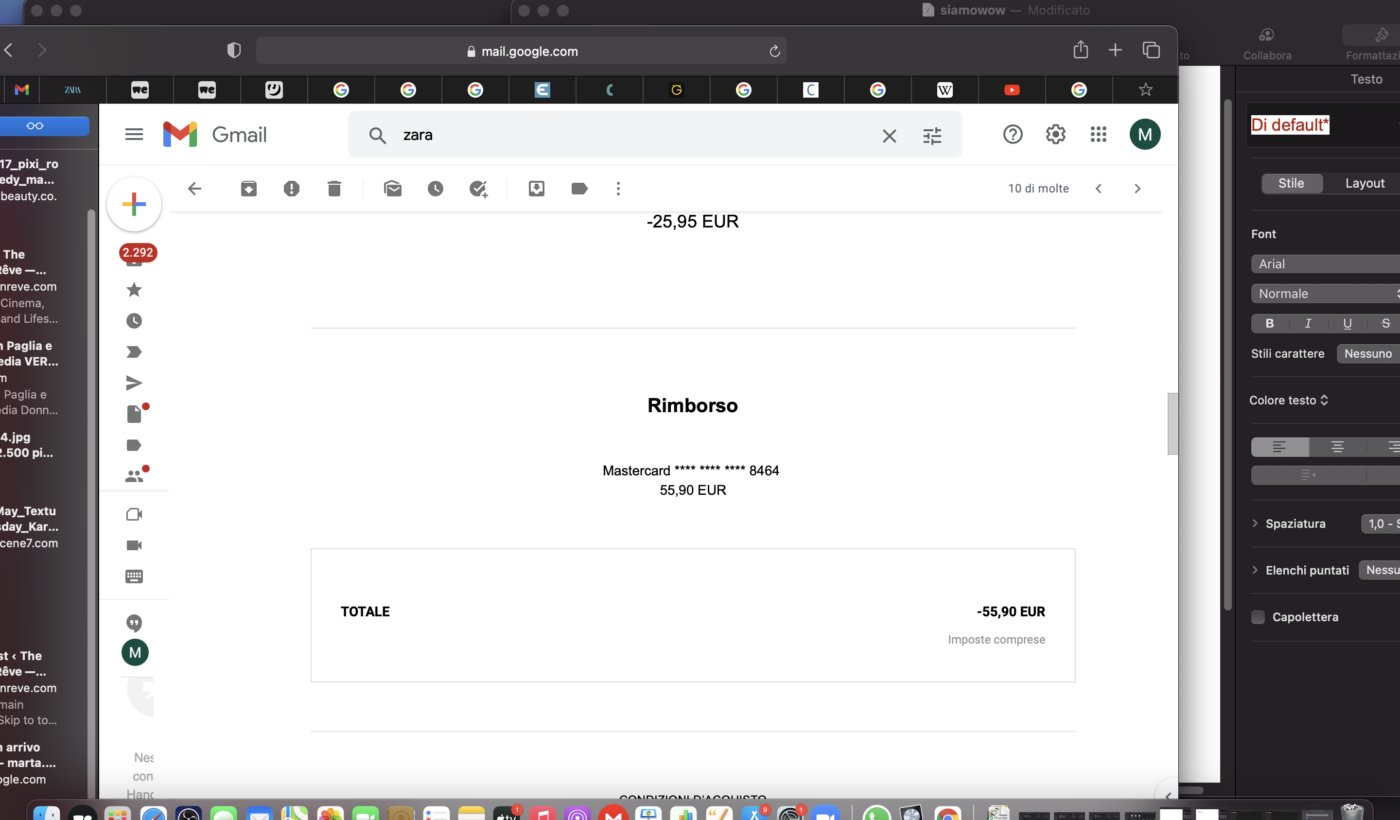This screenshot has height=820, width=1400.
Task: Open the Labels tag icon in toolbar
Action: click(x=579, y=188)
